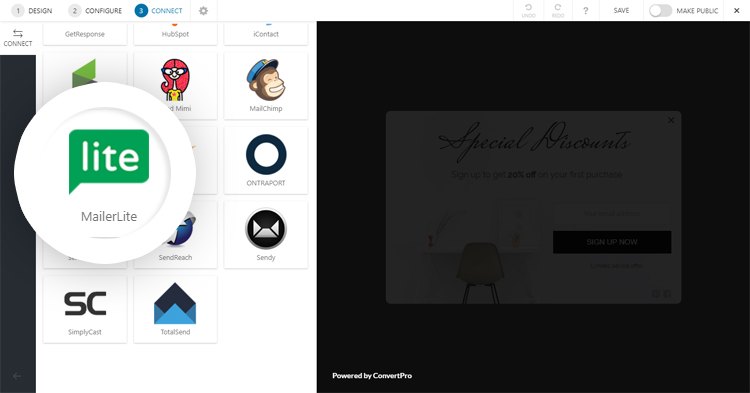Select the iContact service tile

coord(266,33)
